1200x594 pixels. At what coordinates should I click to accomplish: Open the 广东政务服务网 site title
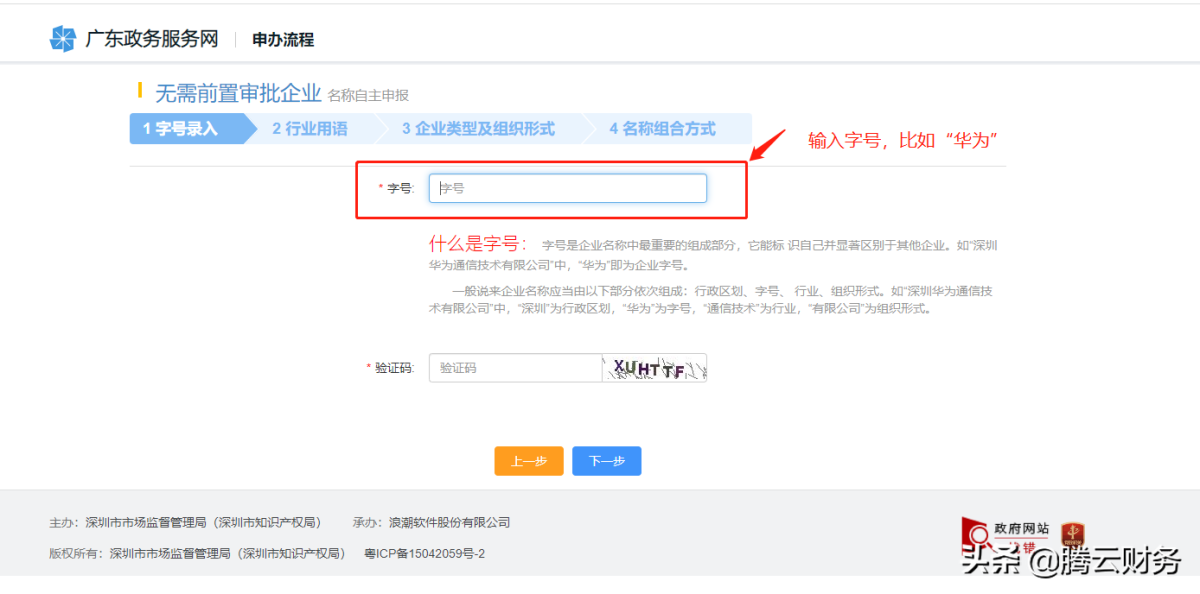click(151, 40)
